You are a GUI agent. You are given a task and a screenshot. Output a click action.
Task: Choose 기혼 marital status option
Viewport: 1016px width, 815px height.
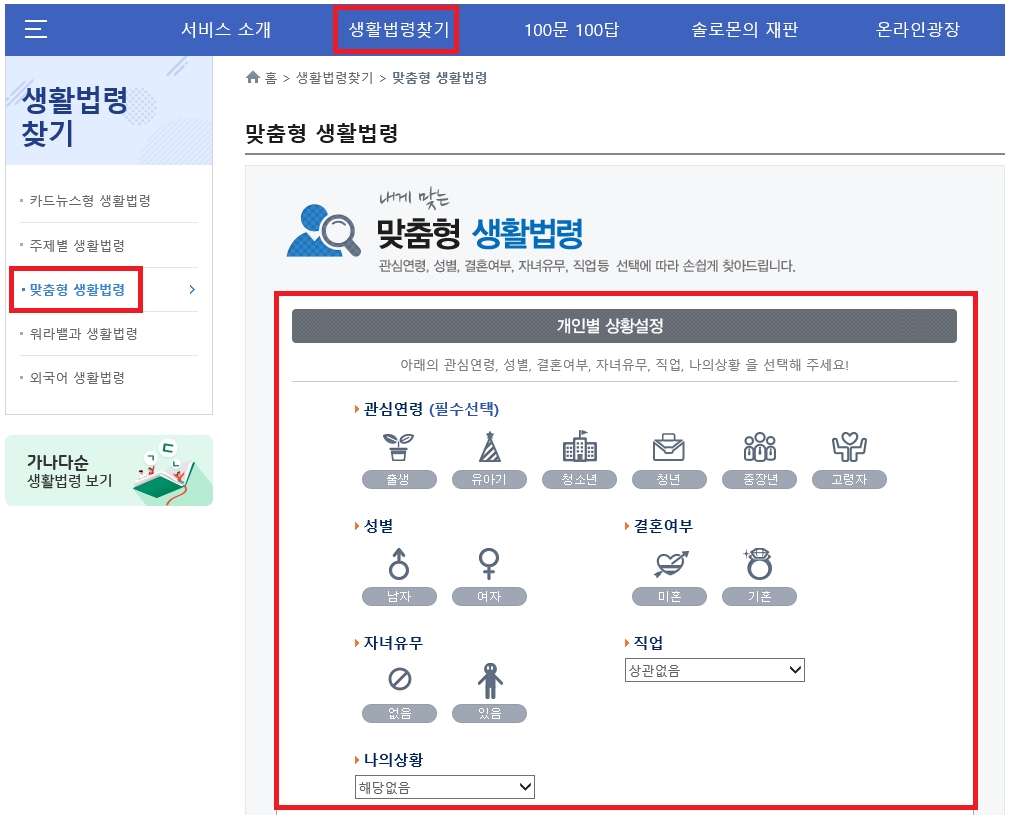click(x=759, y=597)
